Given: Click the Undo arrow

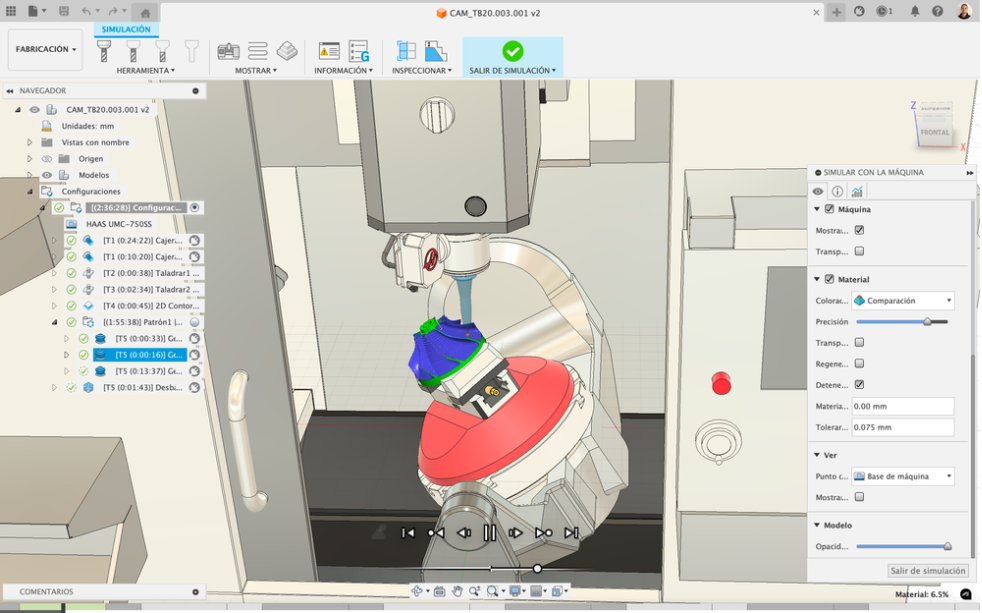Looking at the screenshot, I should [86, 11].
